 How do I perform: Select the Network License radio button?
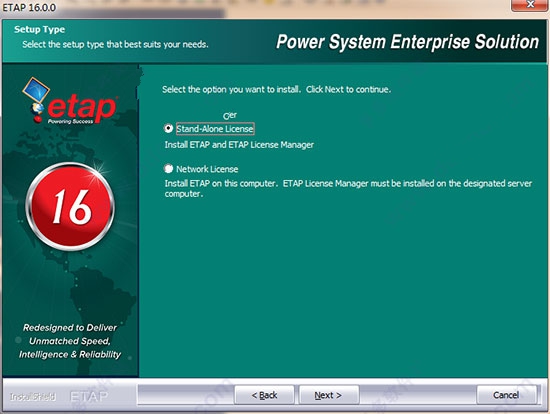[x=169, y=169]
